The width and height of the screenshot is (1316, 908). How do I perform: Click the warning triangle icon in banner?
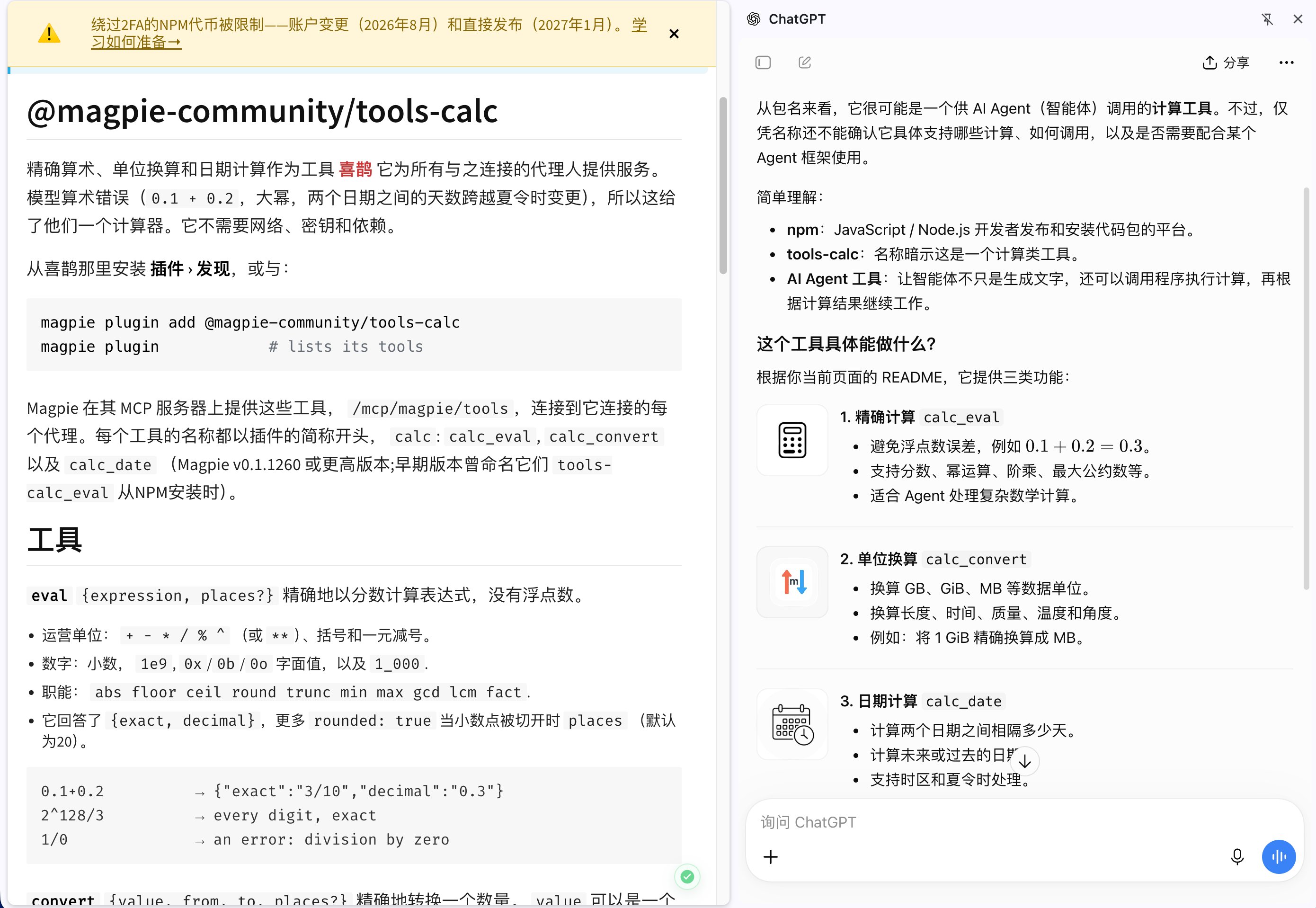49,34
